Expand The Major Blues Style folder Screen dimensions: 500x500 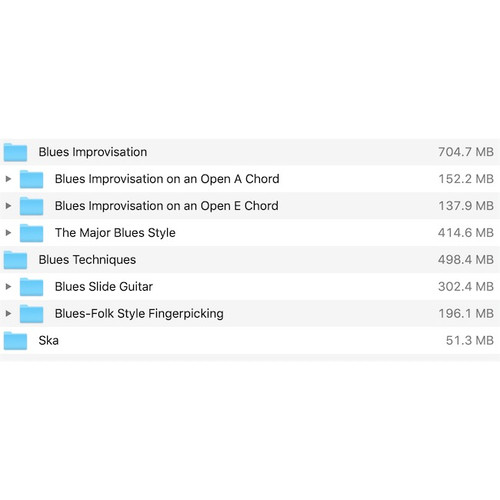tap(8, 233)
